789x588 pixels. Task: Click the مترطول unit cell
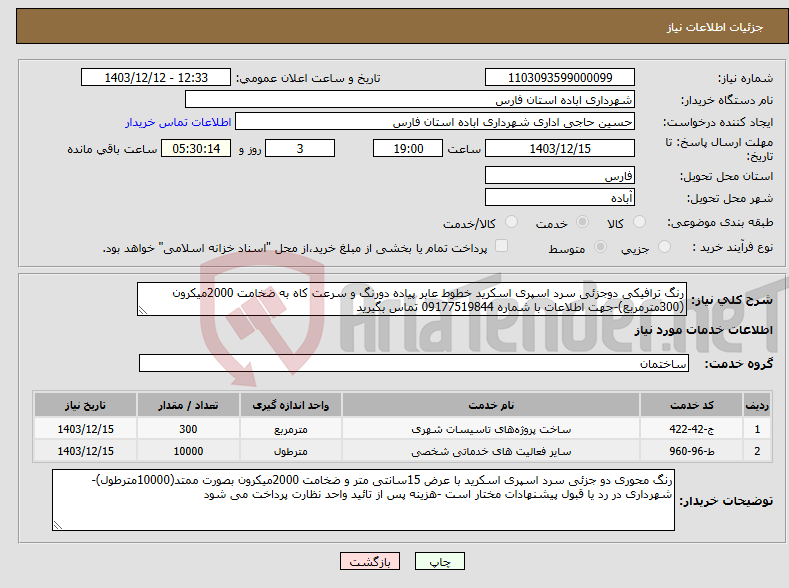[x=291, y=451]
